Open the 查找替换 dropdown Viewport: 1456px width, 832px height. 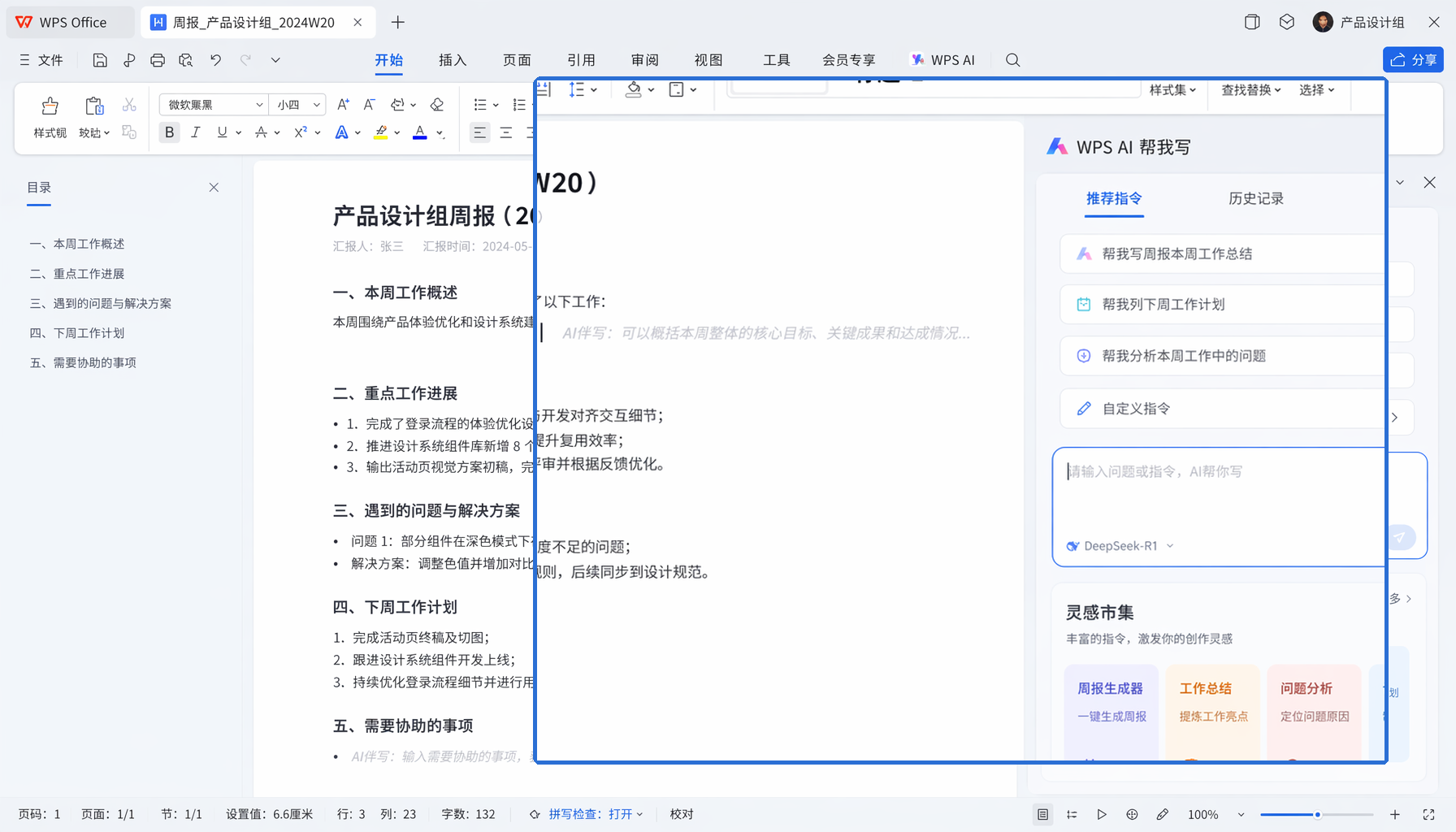1251,89
